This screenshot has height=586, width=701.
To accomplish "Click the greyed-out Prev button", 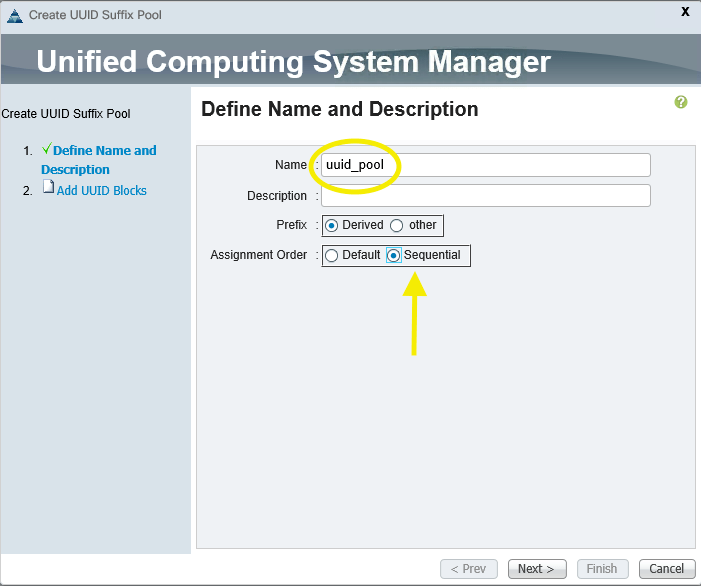I will [469, 569].
